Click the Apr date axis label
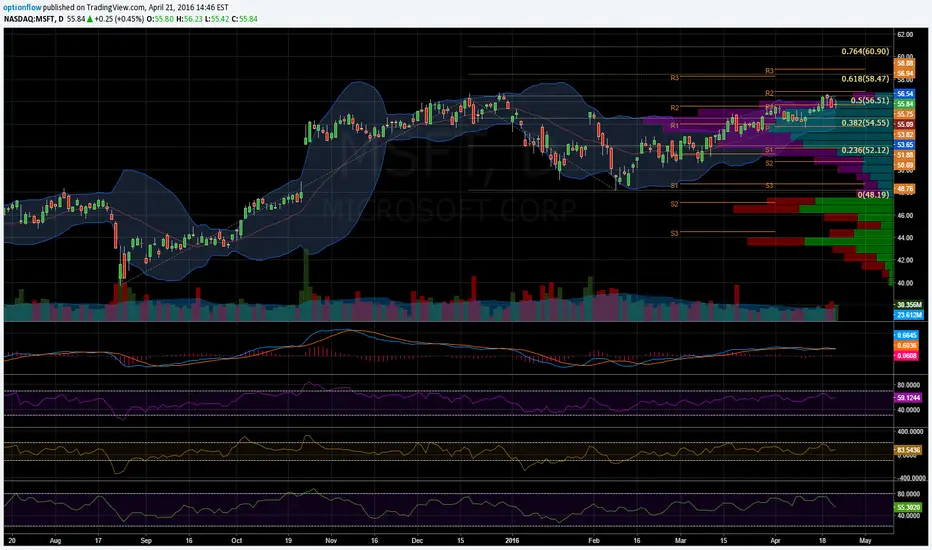 pos(775,541)
